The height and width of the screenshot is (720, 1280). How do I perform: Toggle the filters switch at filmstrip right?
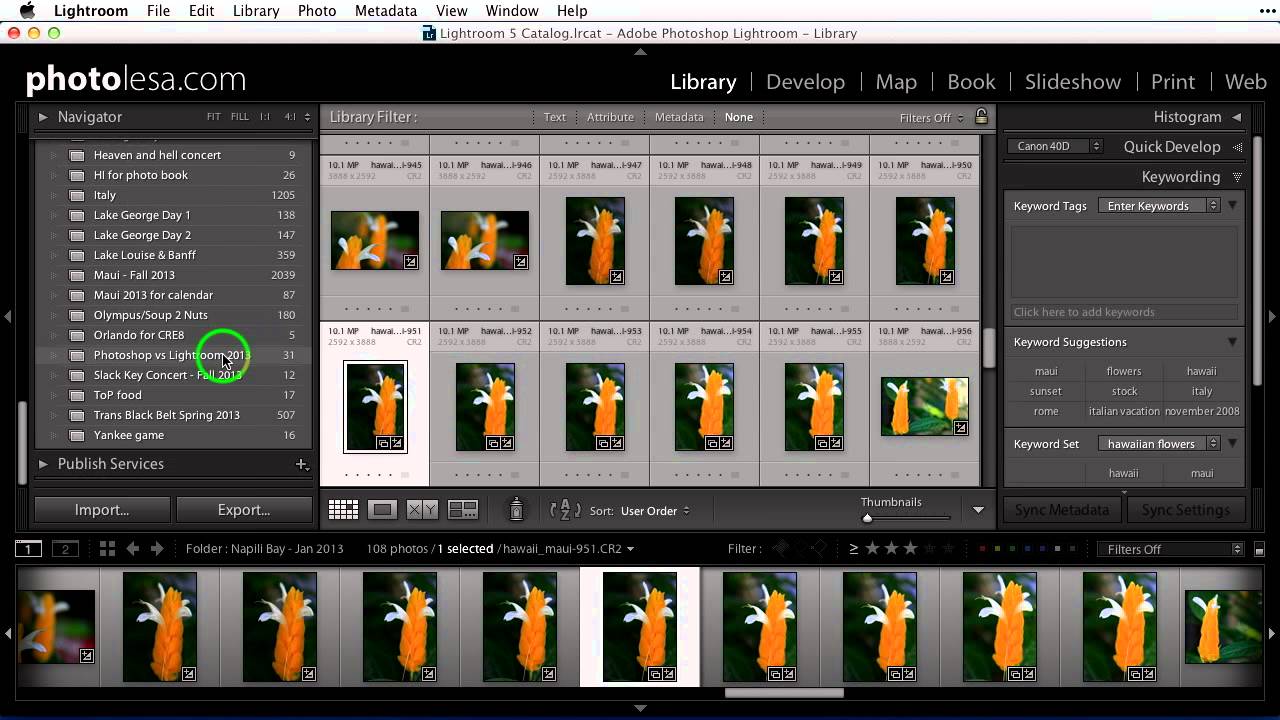click(1259, 550)
